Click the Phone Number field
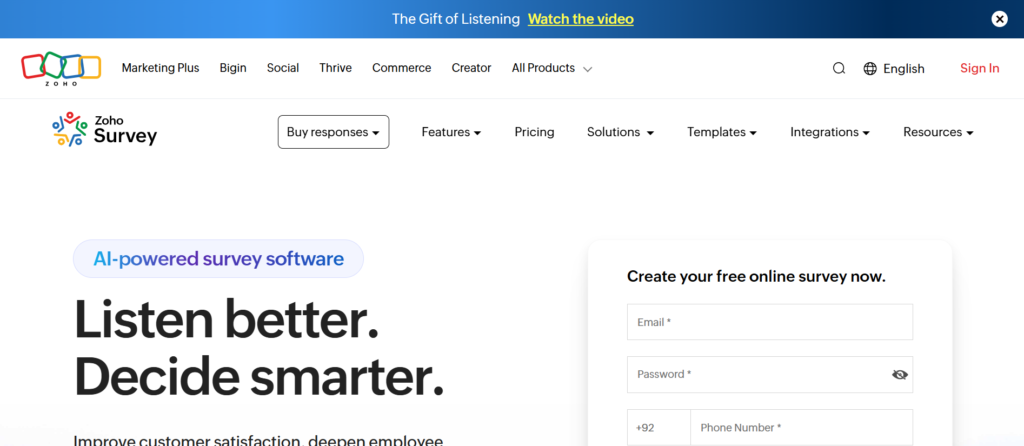 (x=800, y=428)
